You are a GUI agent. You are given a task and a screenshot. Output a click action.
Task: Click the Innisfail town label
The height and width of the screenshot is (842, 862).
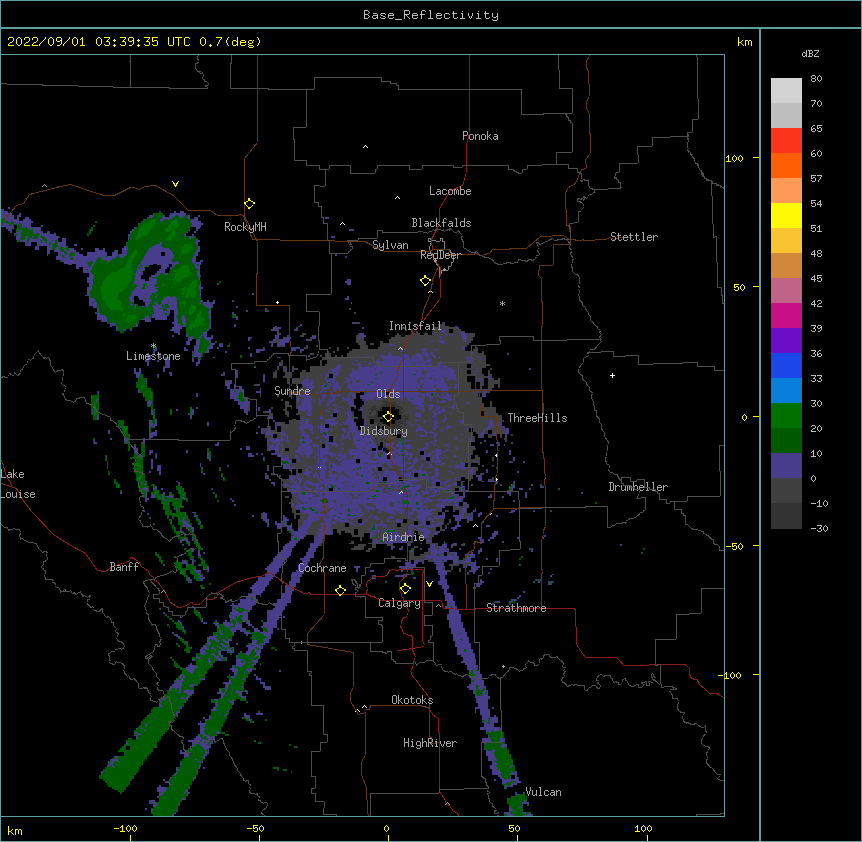[x=415, y=326]
